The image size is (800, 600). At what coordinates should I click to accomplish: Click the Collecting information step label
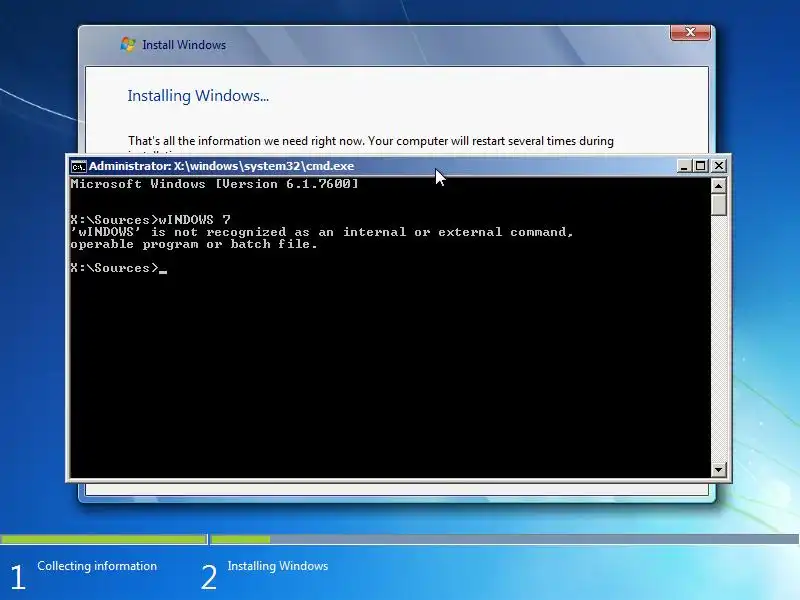tap(97, 566)
